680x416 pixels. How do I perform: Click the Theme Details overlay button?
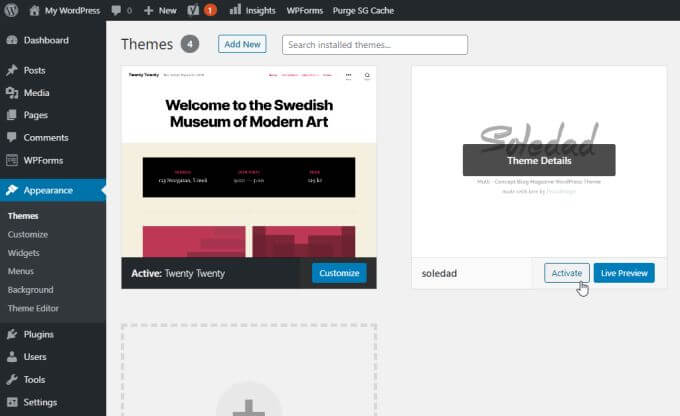[x=539, y=160]
